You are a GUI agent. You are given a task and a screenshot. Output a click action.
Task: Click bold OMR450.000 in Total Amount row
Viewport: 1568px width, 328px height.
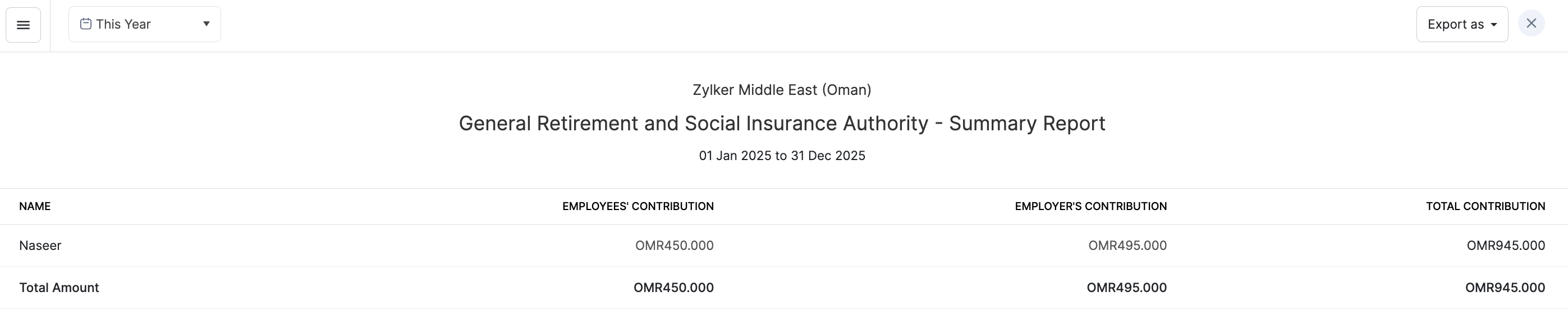point(673,287)
